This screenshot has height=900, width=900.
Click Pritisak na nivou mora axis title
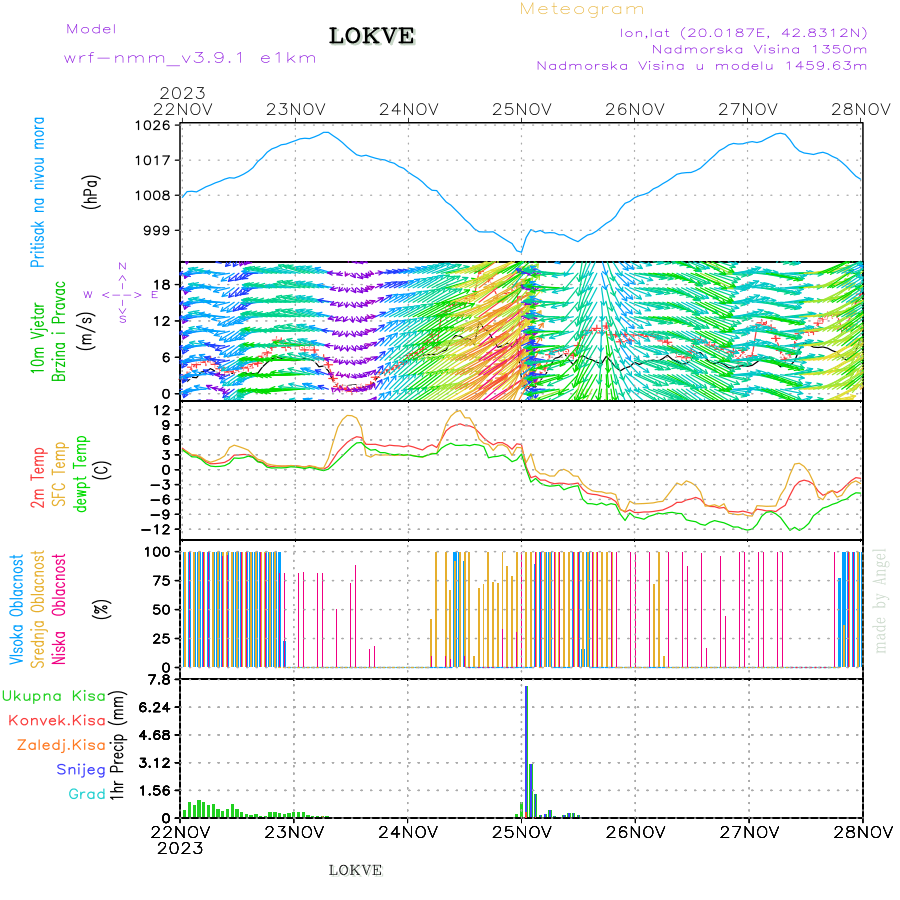[37, 192]
